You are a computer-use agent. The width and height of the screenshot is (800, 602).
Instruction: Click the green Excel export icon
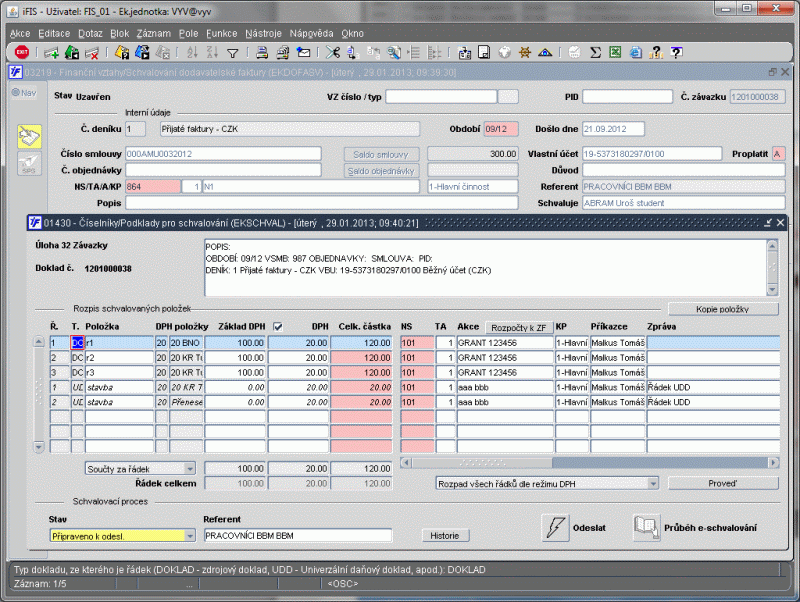click(615, 52)
